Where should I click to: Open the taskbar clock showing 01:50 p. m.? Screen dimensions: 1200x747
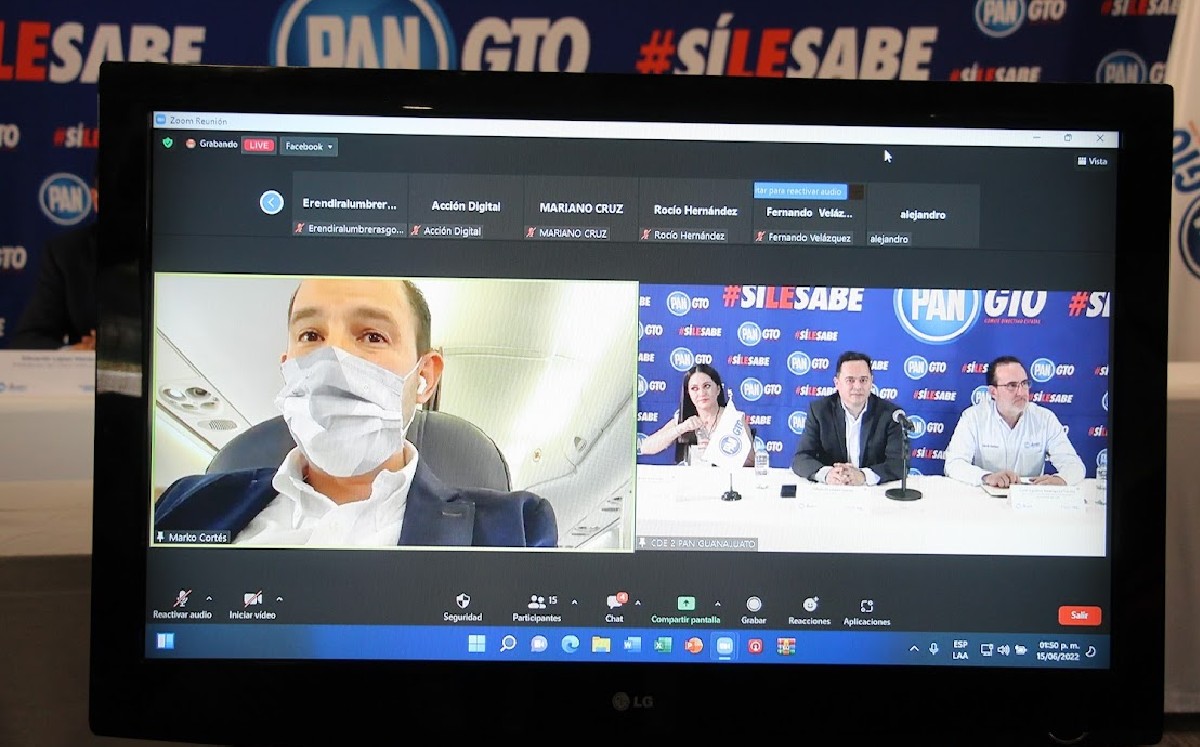point(1057,651)
